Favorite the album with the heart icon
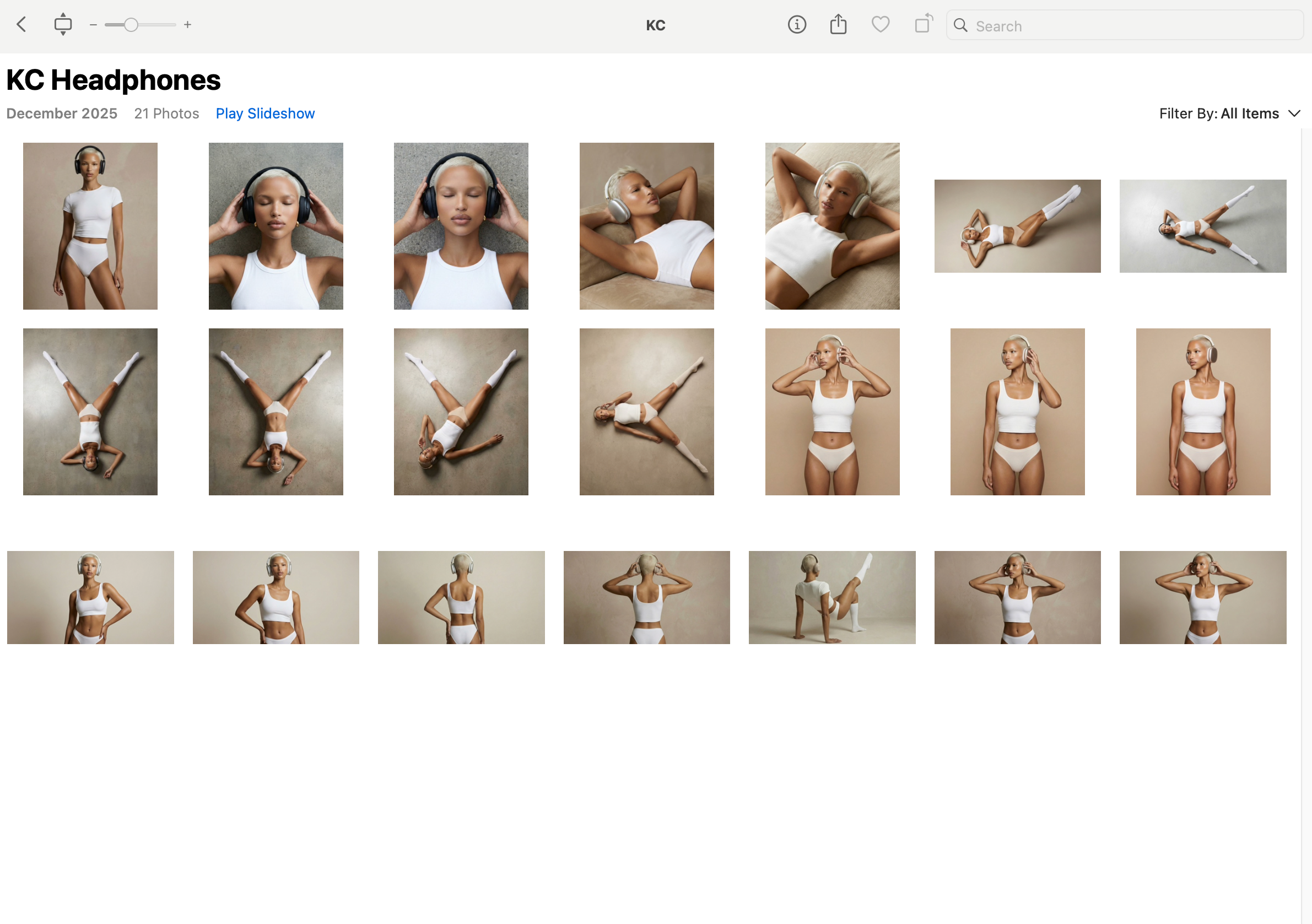 880,25
